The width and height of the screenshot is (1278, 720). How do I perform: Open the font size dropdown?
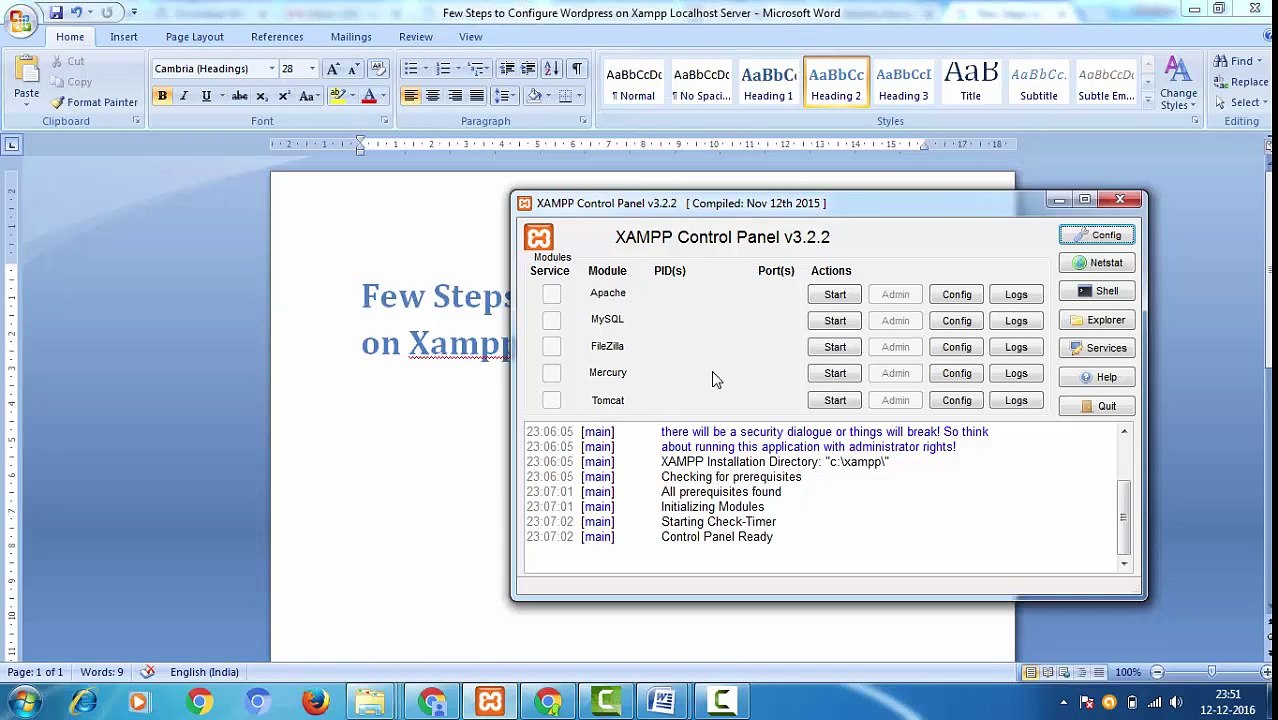pyautogui.click(x=312, y=69)
